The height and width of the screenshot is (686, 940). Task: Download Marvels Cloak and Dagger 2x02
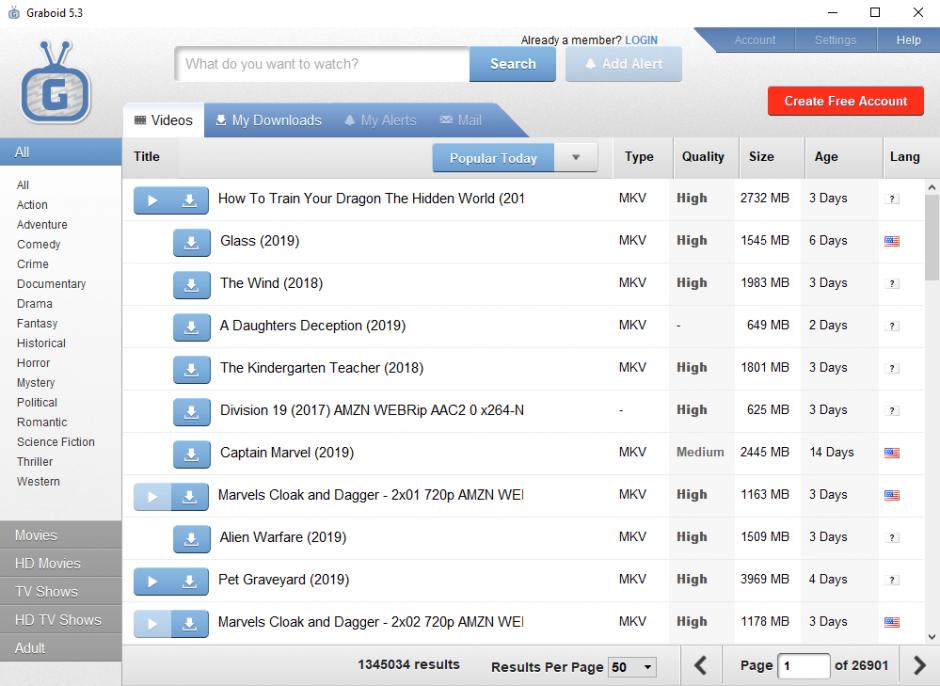[x=189, y=624]
